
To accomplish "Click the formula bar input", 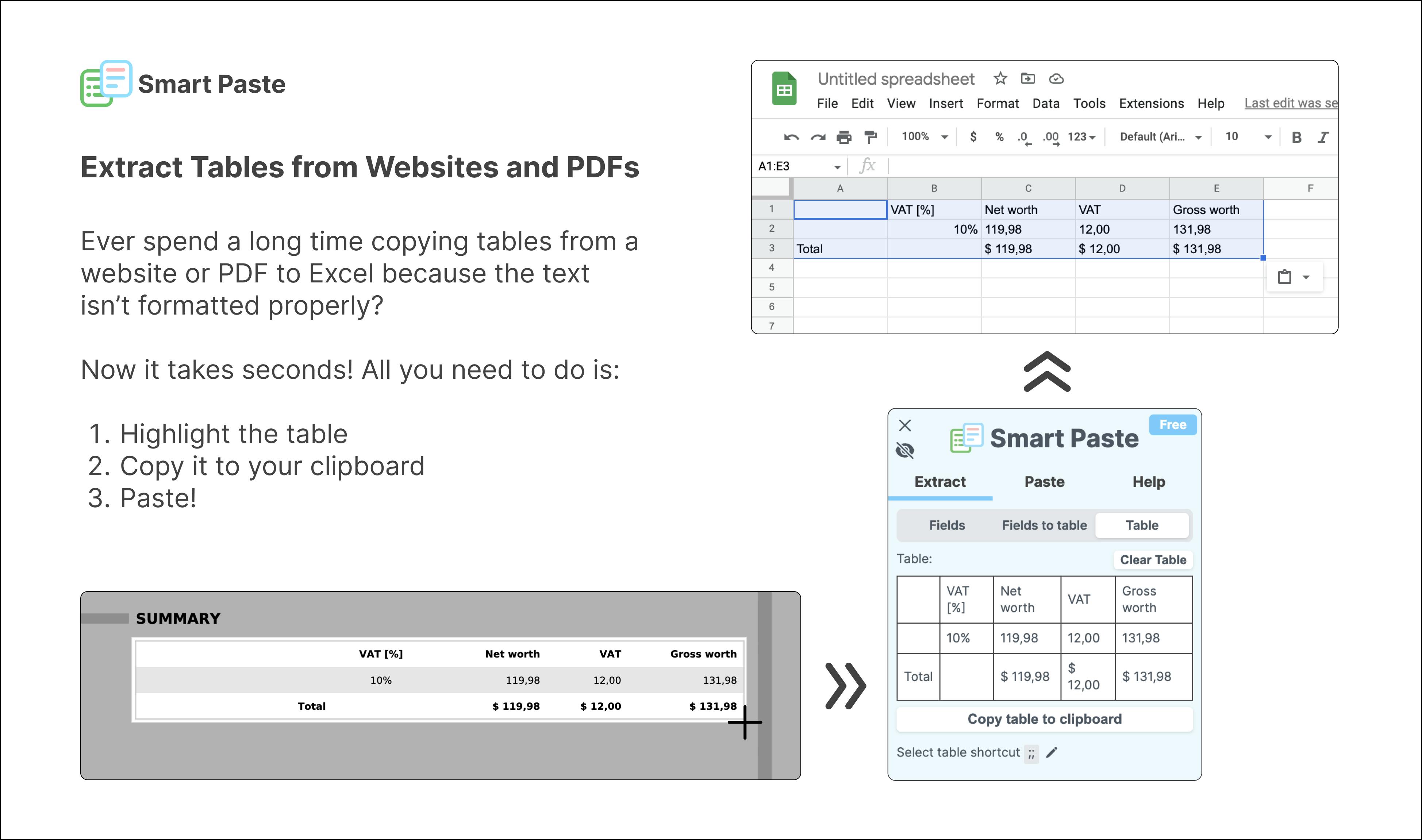I will (1112, 166).
